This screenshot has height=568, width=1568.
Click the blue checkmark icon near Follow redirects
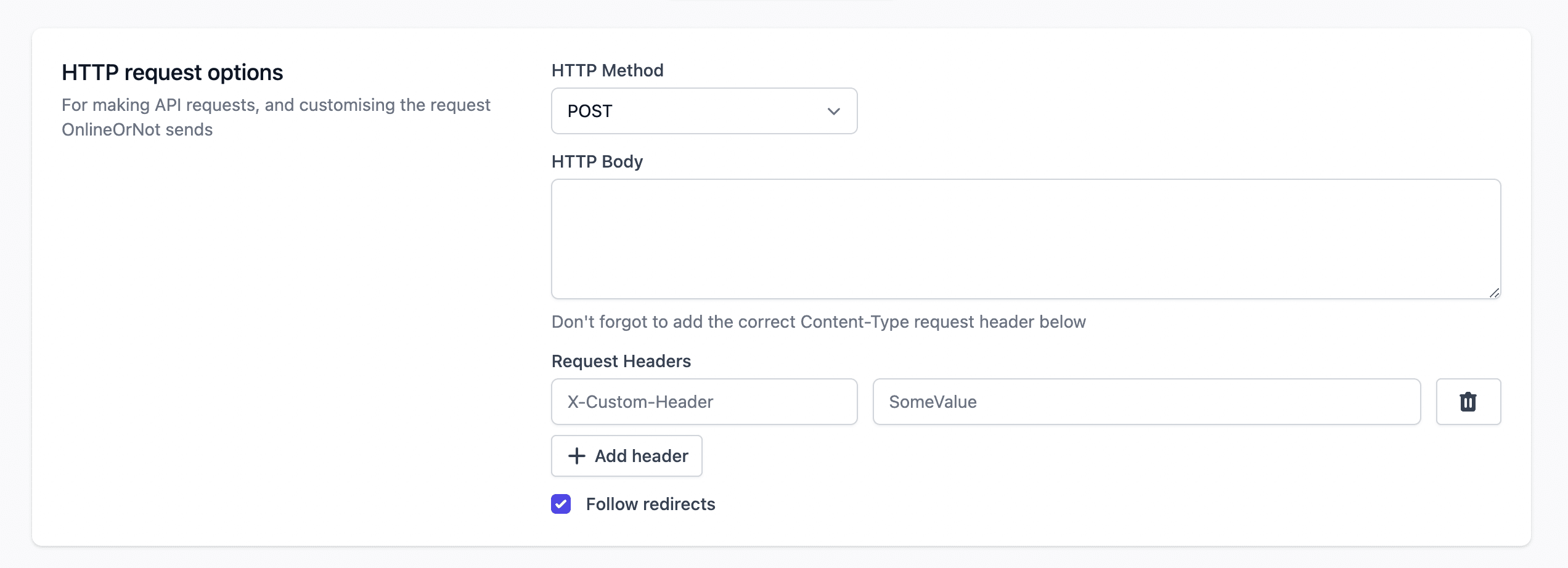click(560, 504)
